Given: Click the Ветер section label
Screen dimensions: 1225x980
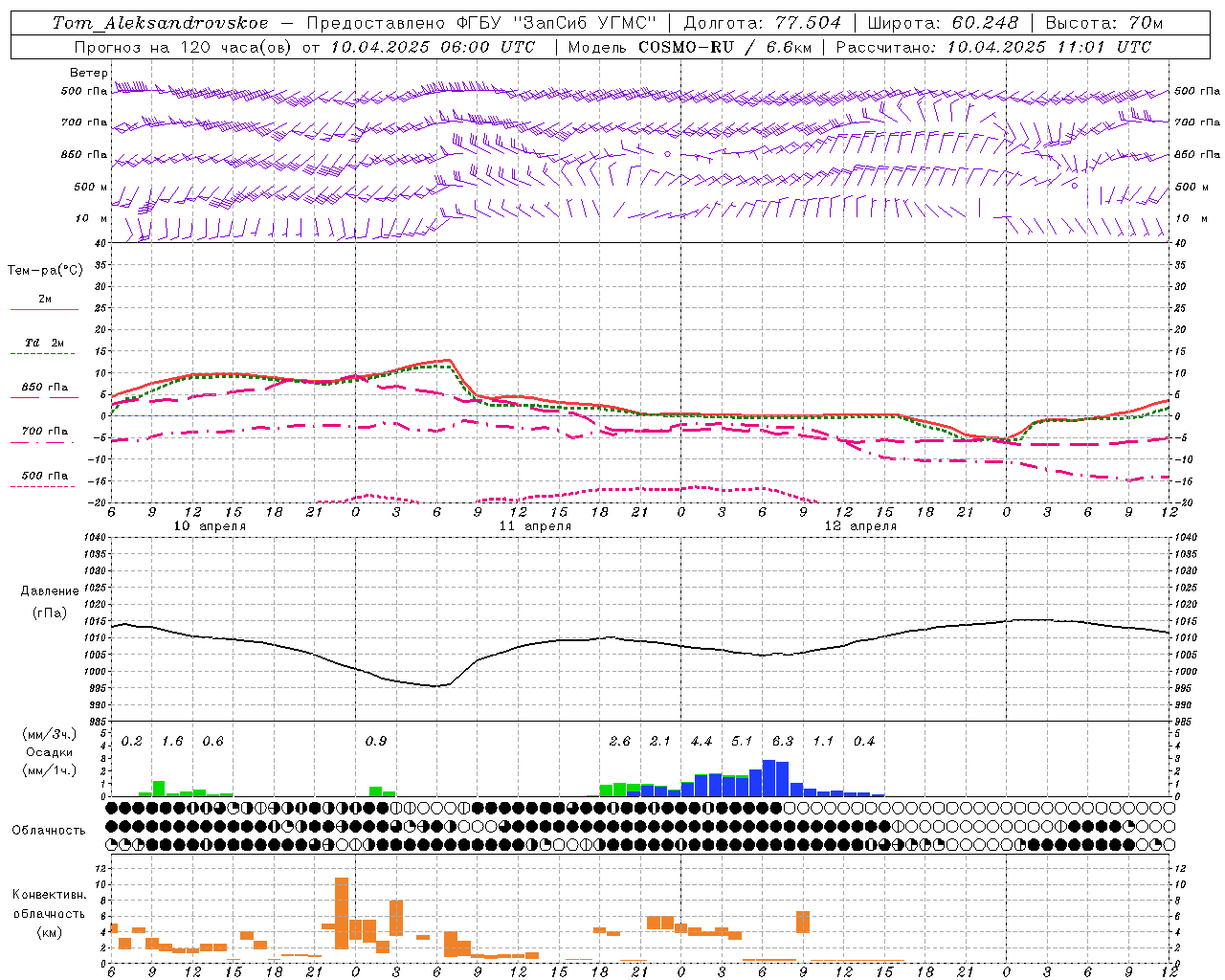Looking at the screenshot, I should [x=89, y=73].
